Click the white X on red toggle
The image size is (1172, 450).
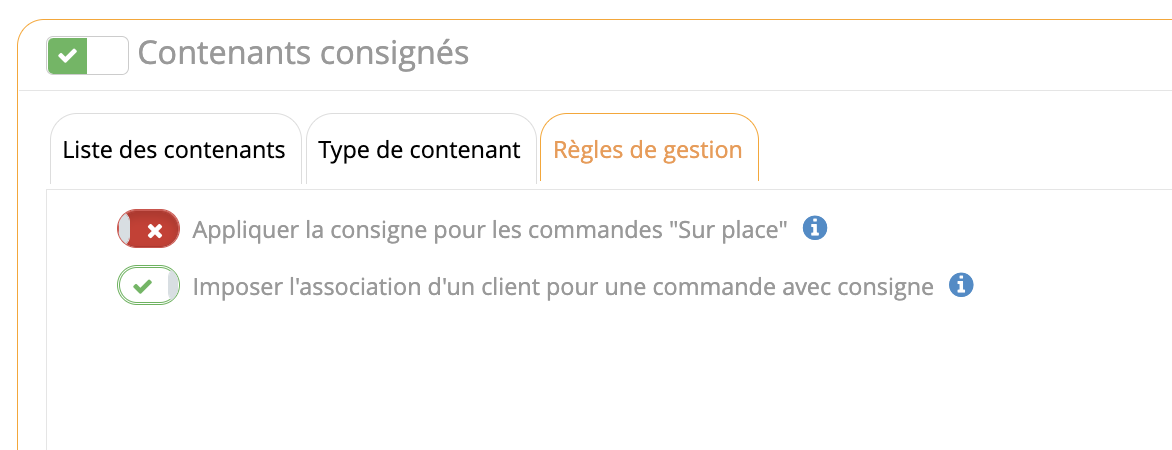coord(155,230)
